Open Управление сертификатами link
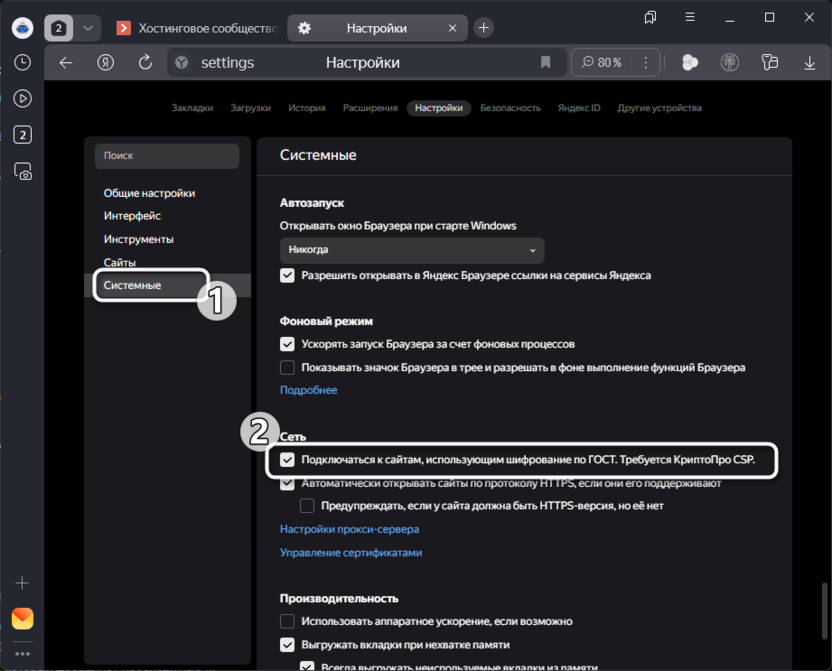 tap(351, 552)
